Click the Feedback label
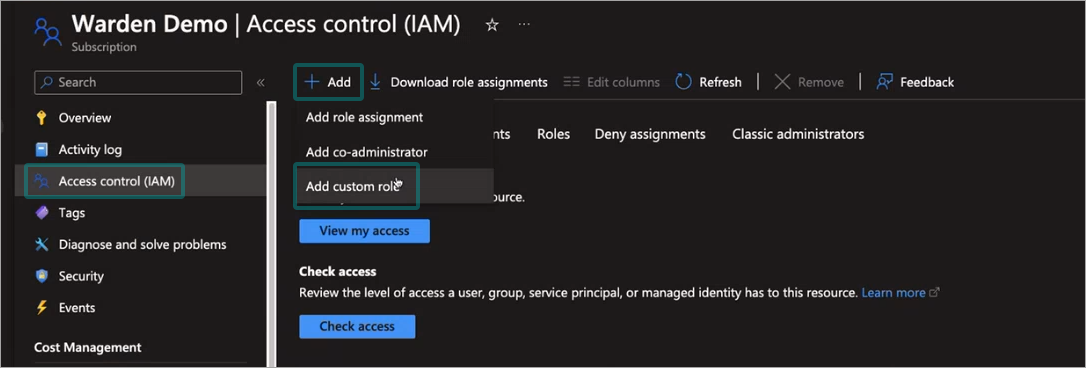 pyautogui.click(x=927, y=82)
